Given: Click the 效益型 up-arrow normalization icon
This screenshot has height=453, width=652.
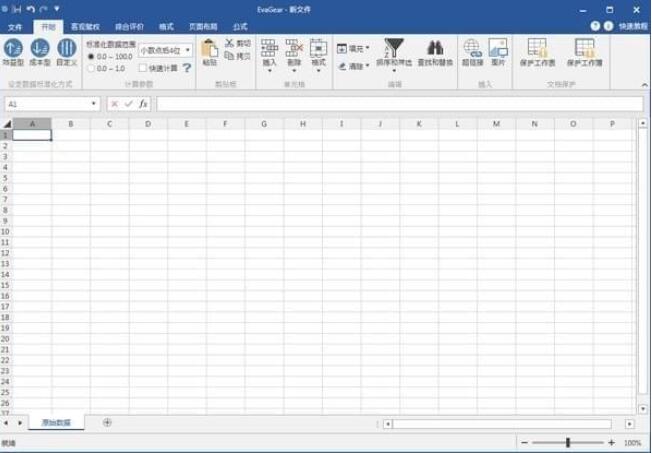Looking at the screenshot, I should 13,48.
